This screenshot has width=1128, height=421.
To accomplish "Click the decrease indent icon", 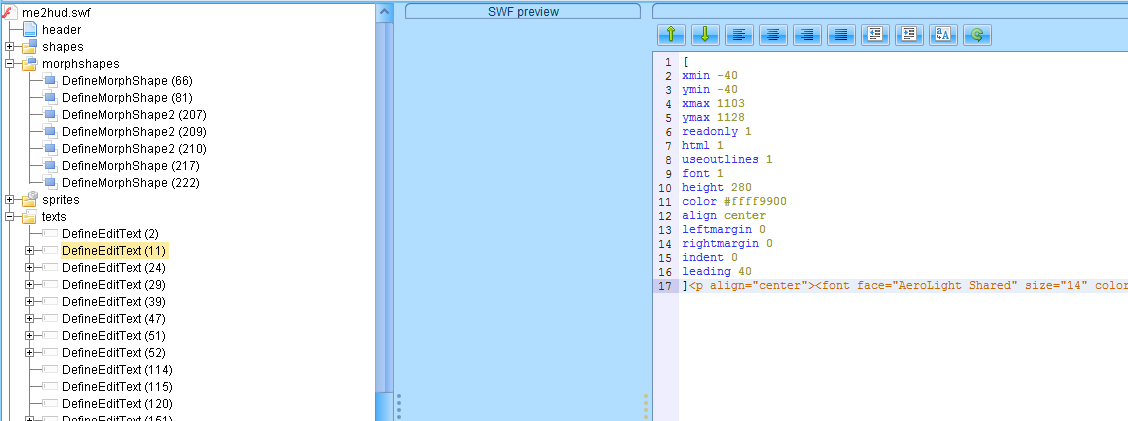I will [x=875, y=34].
